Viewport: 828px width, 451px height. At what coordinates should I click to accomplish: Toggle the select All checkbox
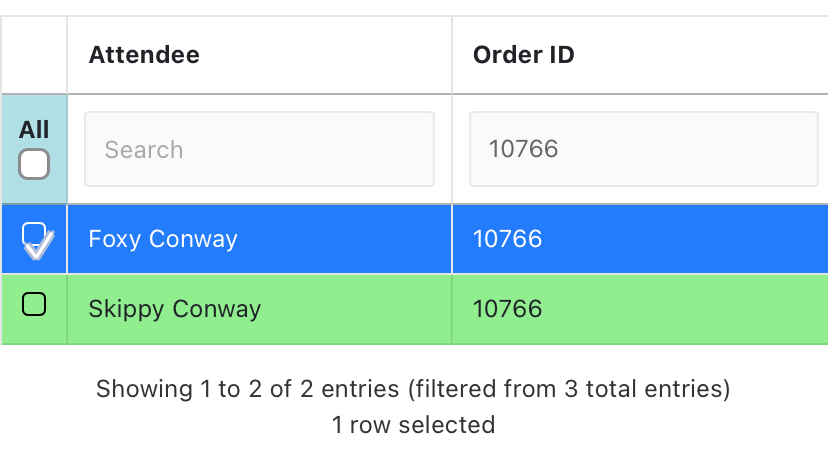click(34, 164)
